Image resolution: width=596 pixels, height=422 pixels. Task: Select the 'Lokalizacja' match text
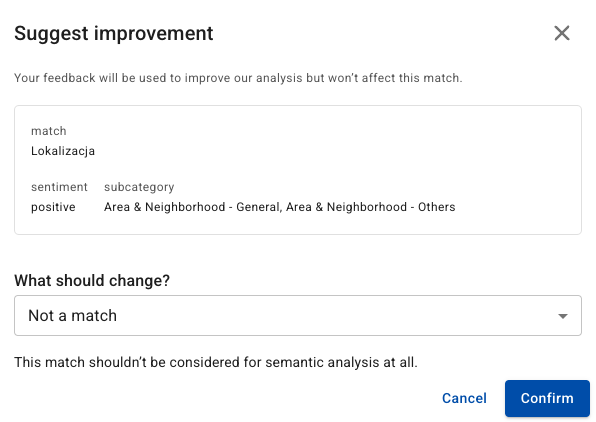[x=63, y=151]
